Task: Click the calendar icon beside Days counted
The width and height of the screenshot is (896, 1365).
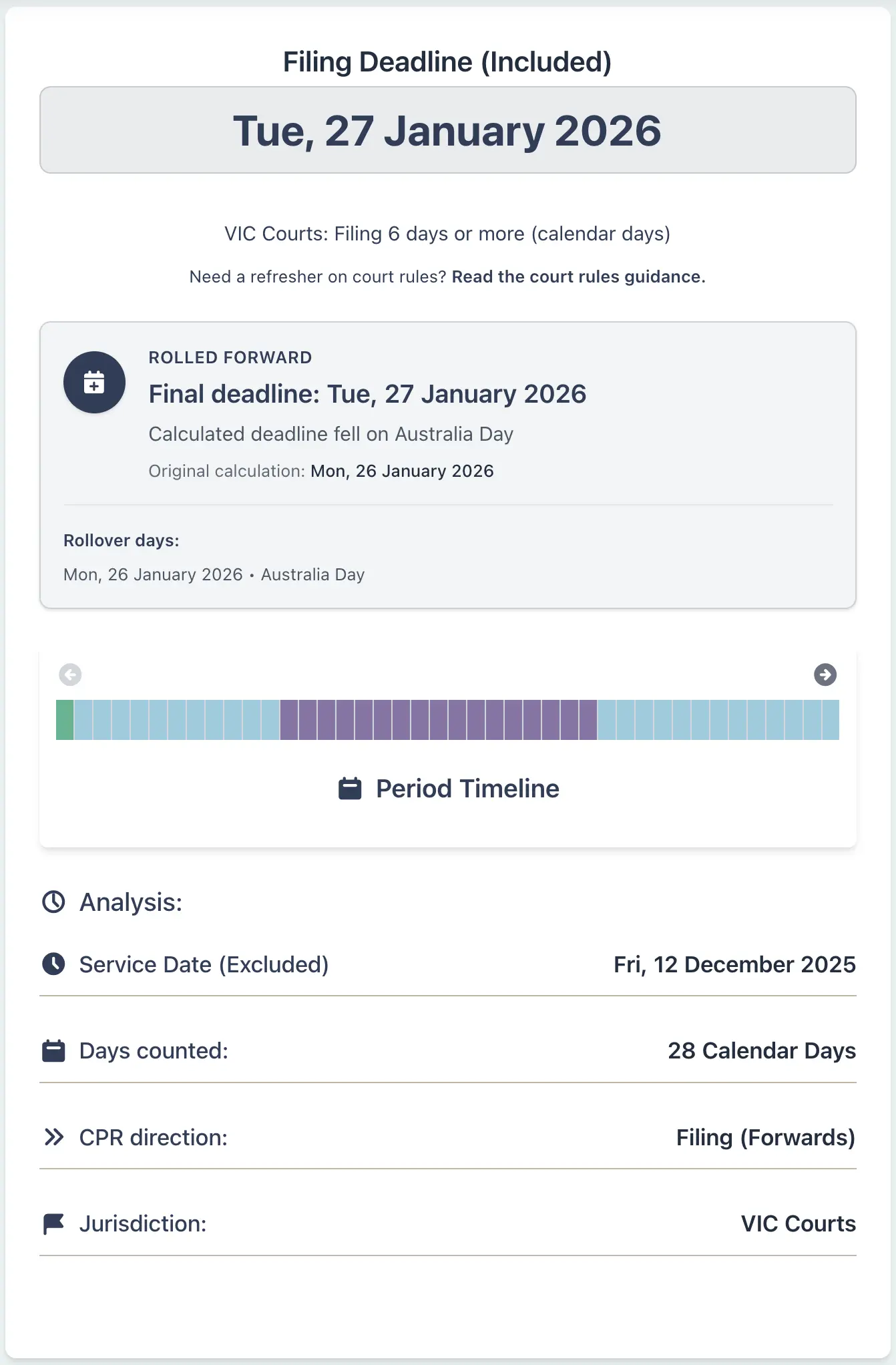Action: tap(53, 1051)
